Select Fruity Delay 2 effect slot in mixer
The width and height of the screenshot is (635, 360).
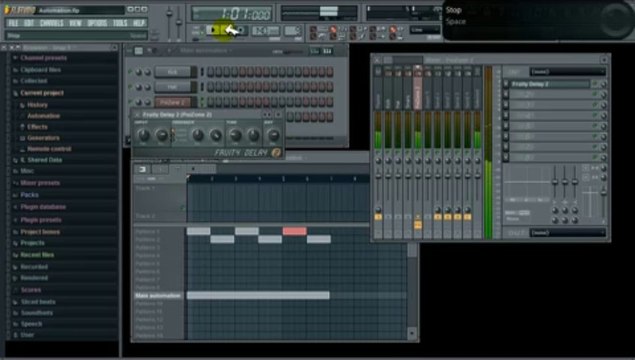[550, 84]
